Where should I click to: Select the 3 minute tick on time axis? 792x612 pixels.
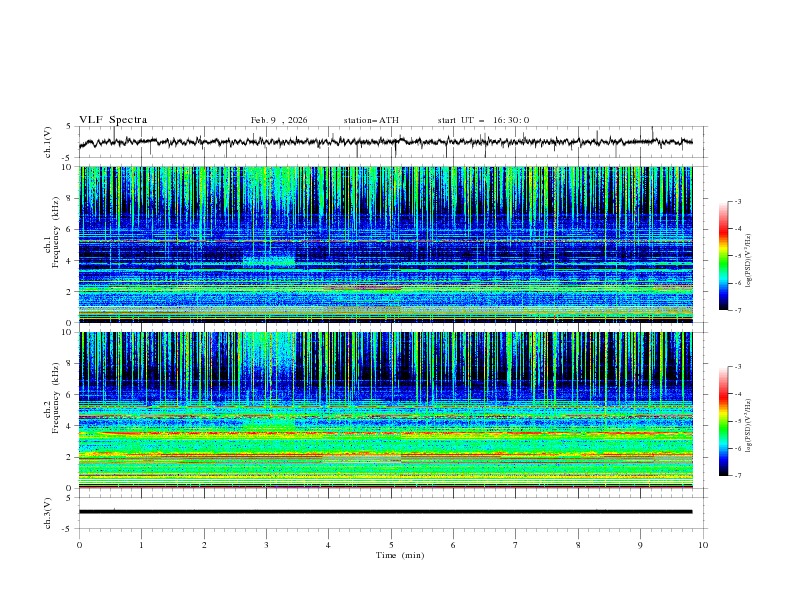266,544
